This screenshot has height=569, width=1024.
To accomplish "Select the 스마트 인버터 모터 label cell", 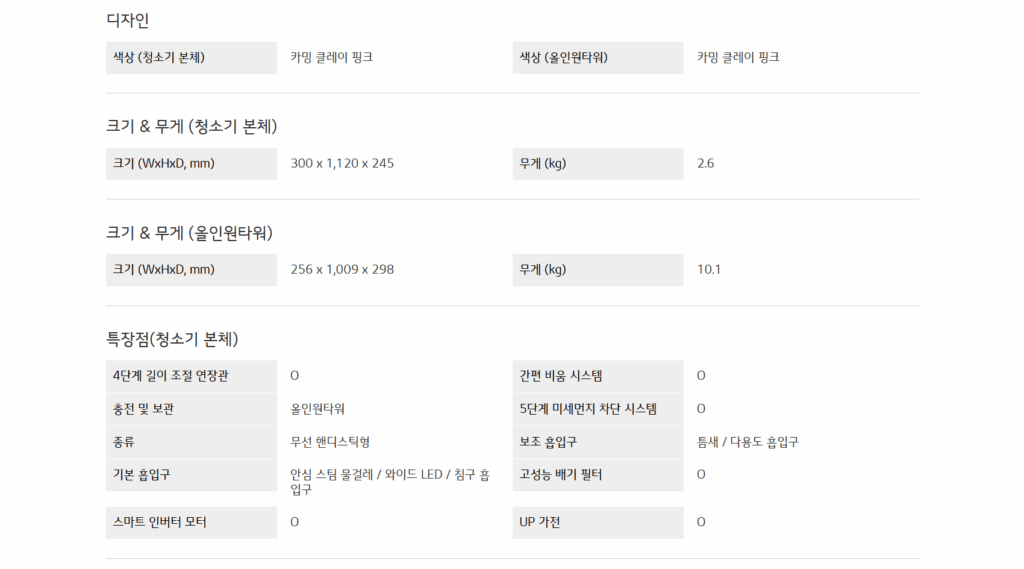I will click(190, 522).
